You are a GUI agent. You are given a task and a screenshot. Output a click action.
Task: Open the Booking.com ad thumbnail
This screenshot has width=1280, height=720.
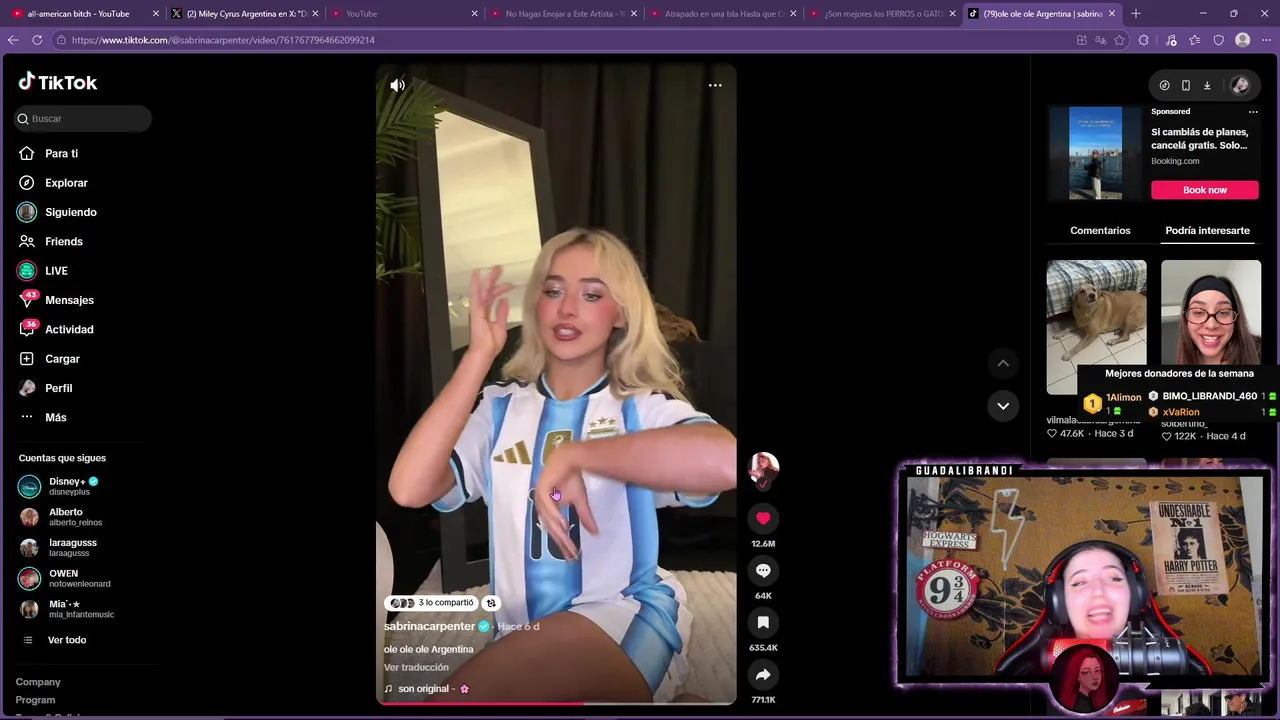pyautogui.click(x=1096, y=154)
